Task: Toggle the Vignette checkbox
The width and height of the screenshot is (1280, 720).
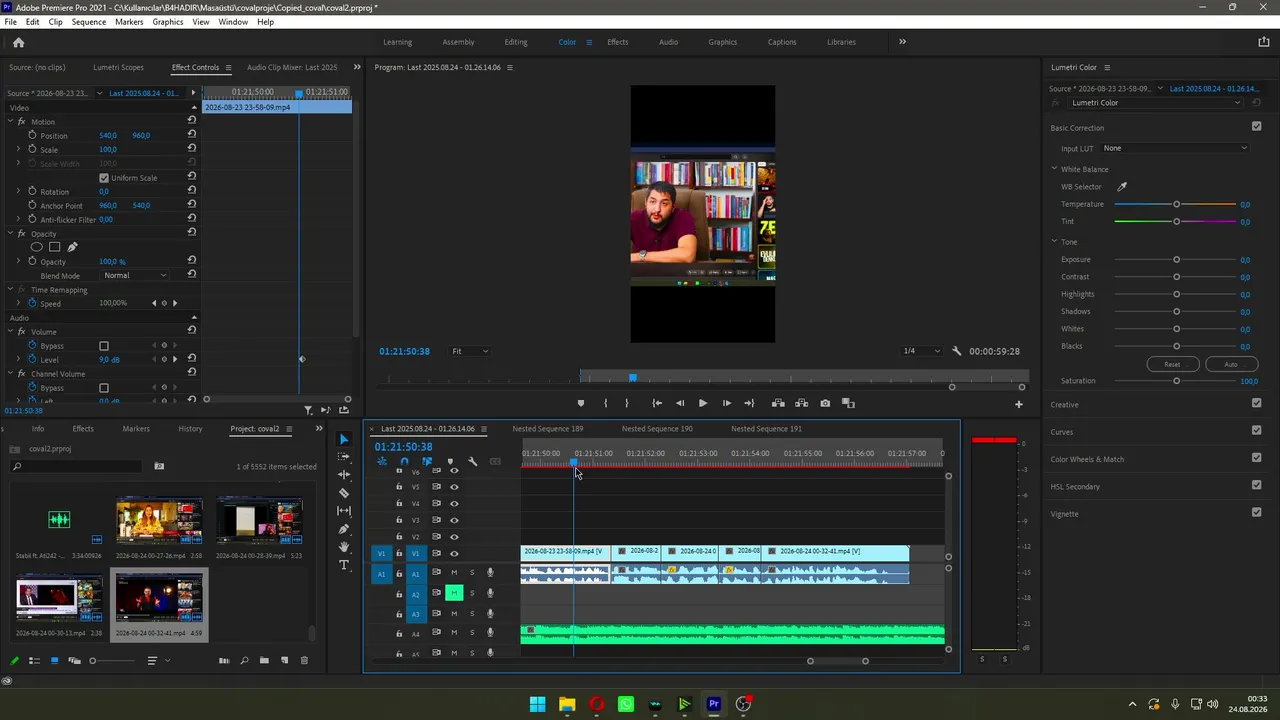Action: tap(1257, 513)
